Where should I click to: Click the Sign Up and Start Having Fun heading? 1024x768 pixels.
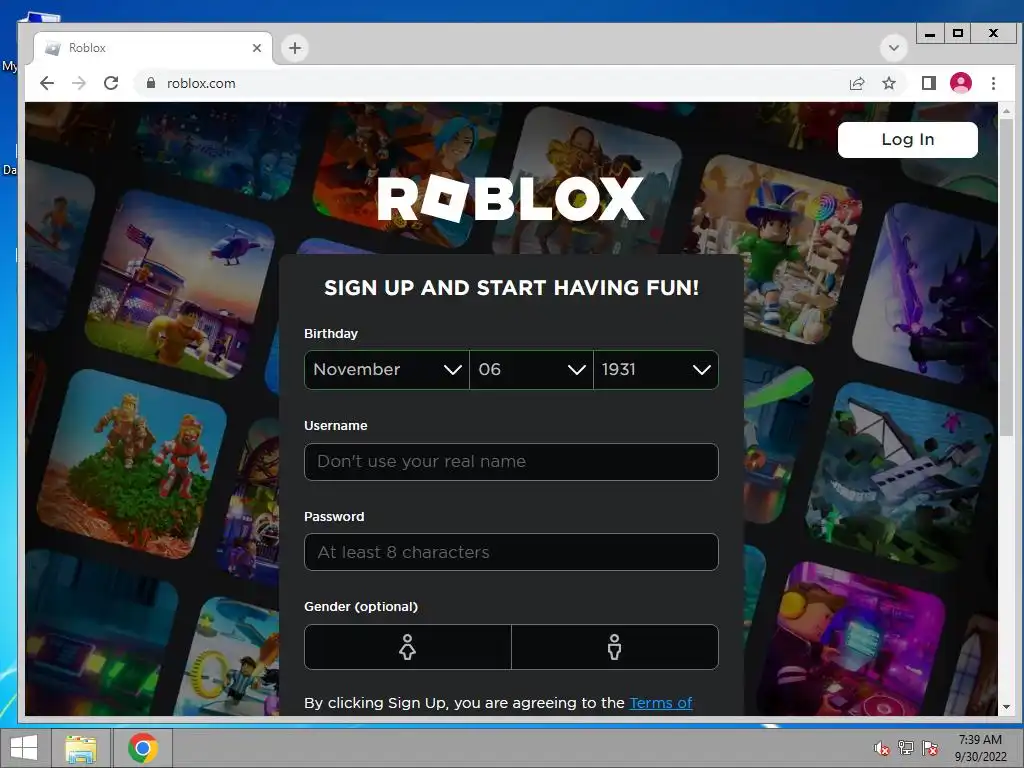pyautogui.click(x=511, y=288)
